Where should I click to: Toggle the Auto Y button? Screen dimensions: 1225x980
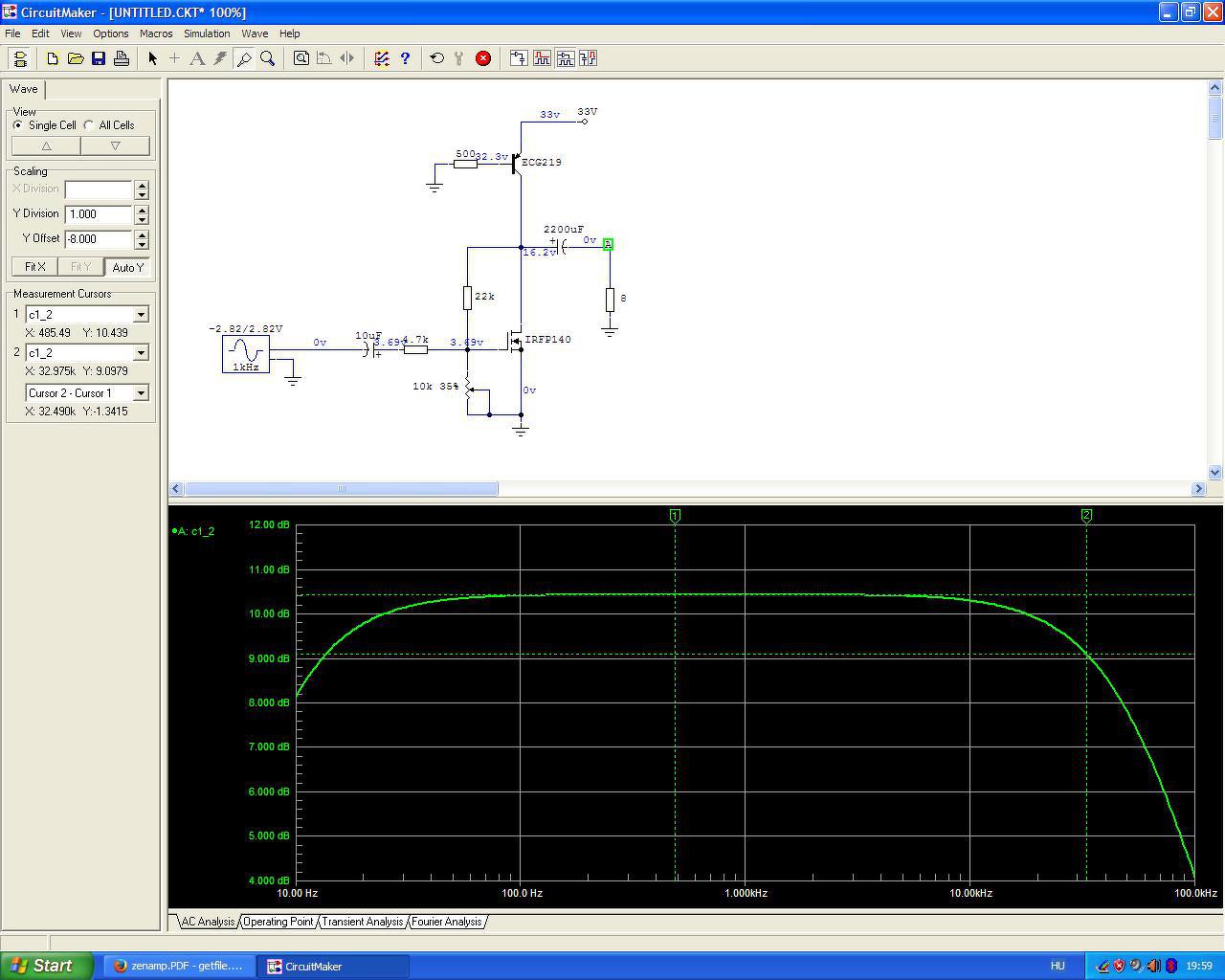tap(127, 267)
